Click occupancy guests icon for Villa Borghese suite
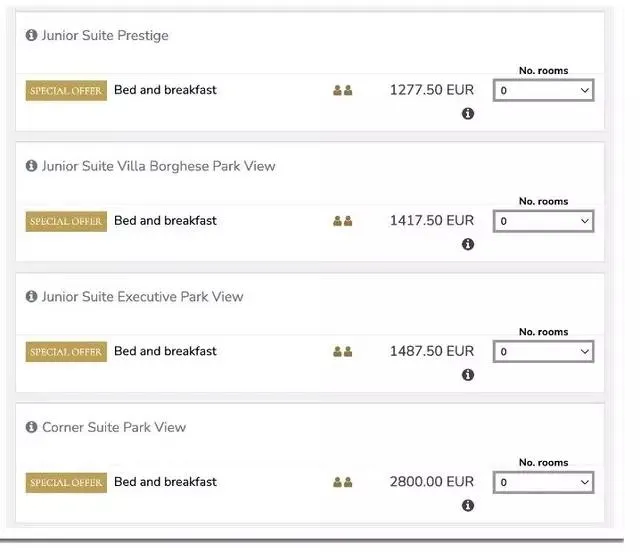 tap(342, 221)
